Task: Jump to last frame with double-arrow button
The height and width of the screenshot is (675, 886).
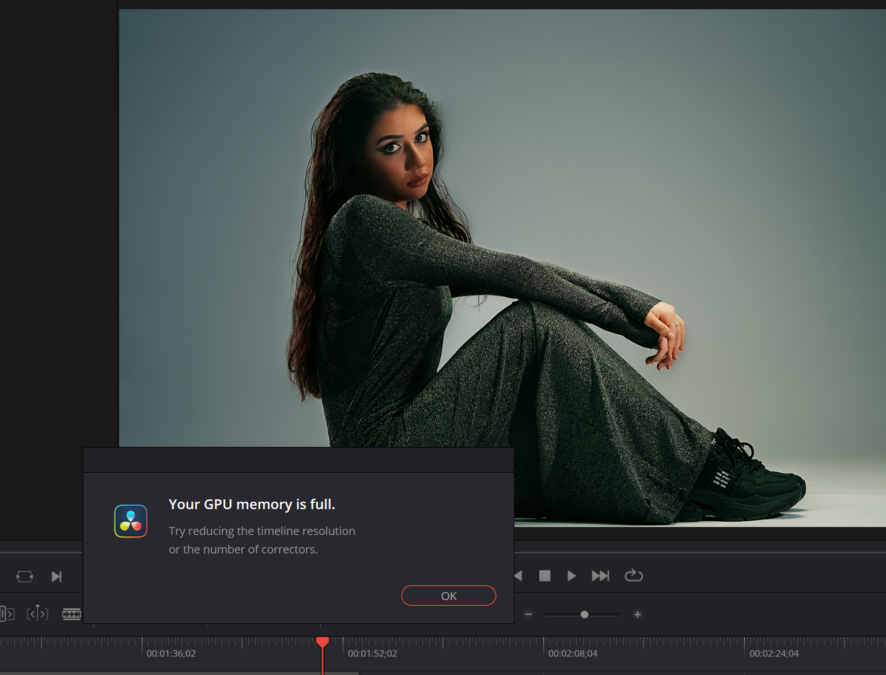Action: coord(600,576)
